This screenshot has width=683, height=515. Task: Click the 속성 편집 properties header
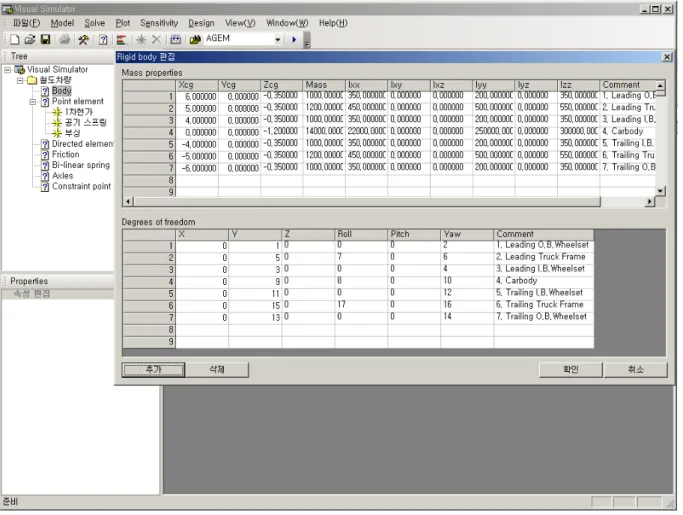click(x=57, y=294)
